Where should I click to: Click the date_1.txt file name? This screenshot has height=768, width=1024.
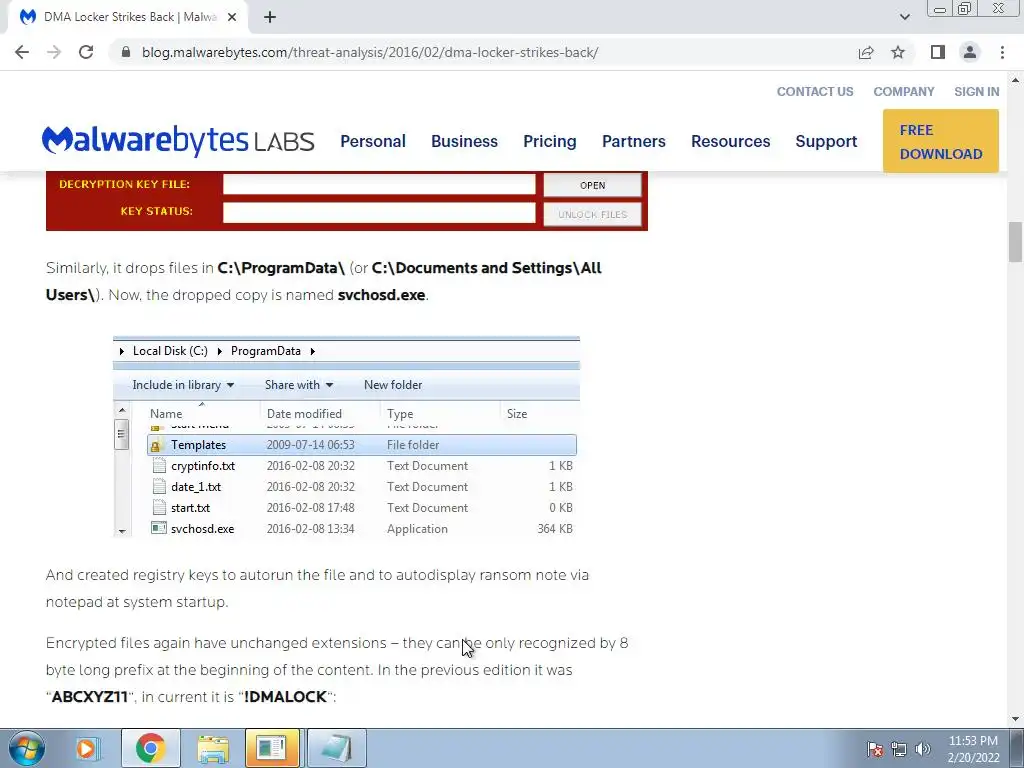[x=196, y=487]
